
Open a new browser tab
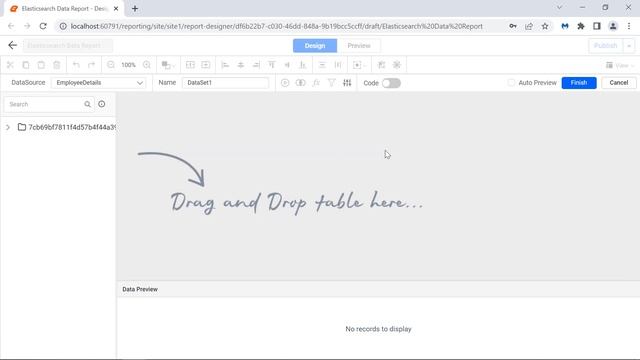135,9
